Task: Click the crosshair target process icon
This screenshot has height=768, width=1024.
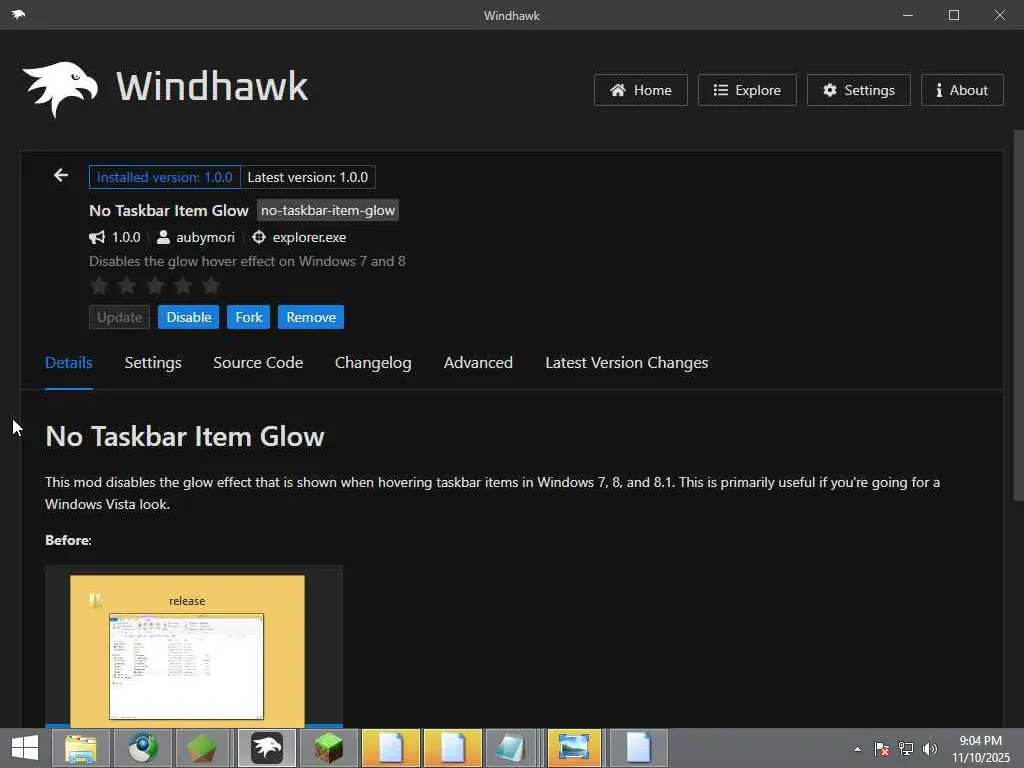Action: [x=259, y=237]
